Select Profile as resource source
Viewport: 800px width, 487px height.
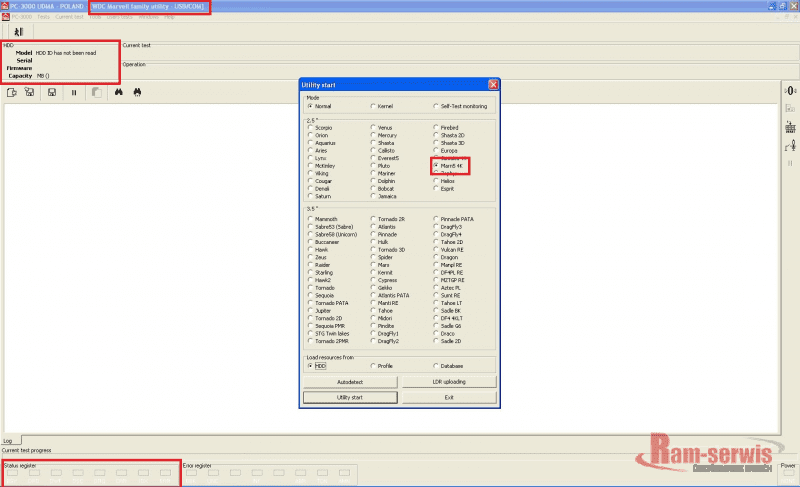(x=373, y=365)
